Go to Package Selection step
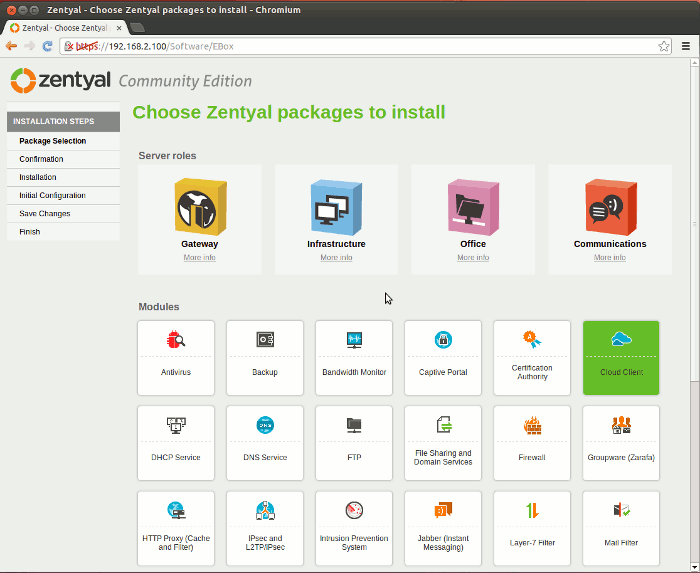This screenshot has height=573, width=700. click(x=63, y=141)
